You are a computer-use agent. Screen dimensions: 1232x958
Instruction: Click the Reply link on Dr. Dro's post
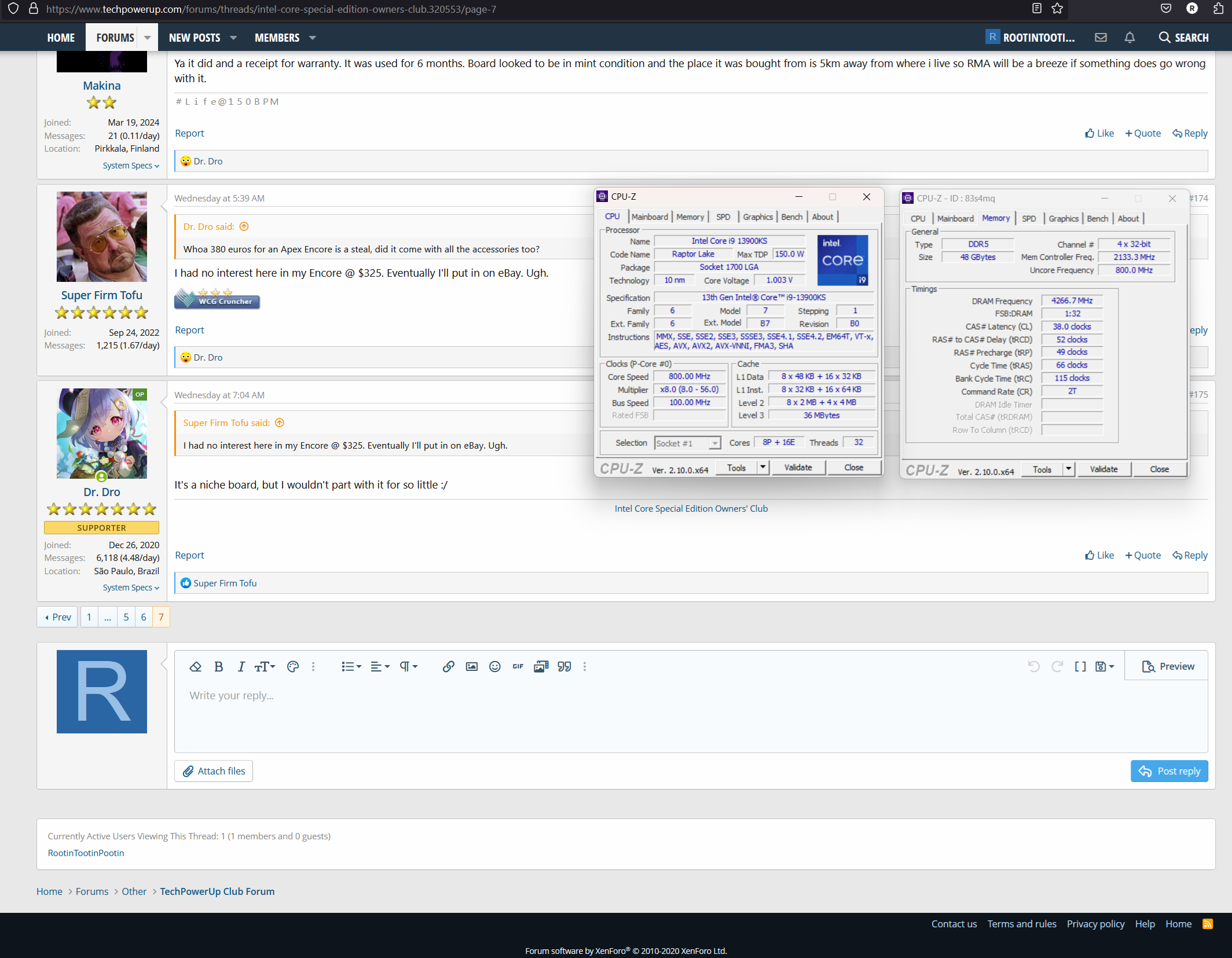[1190, 555]
